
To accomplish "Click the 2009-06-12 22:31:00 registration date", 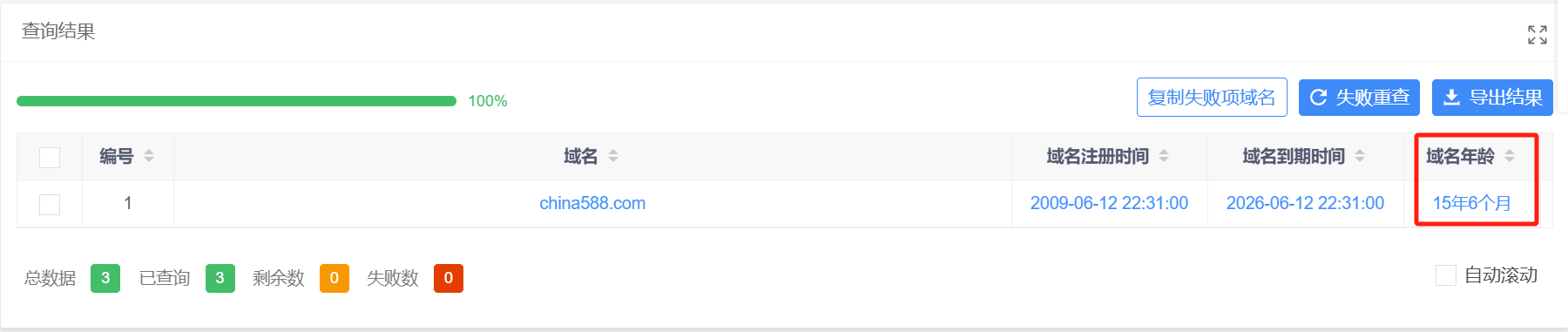I will coord(1109,203).
